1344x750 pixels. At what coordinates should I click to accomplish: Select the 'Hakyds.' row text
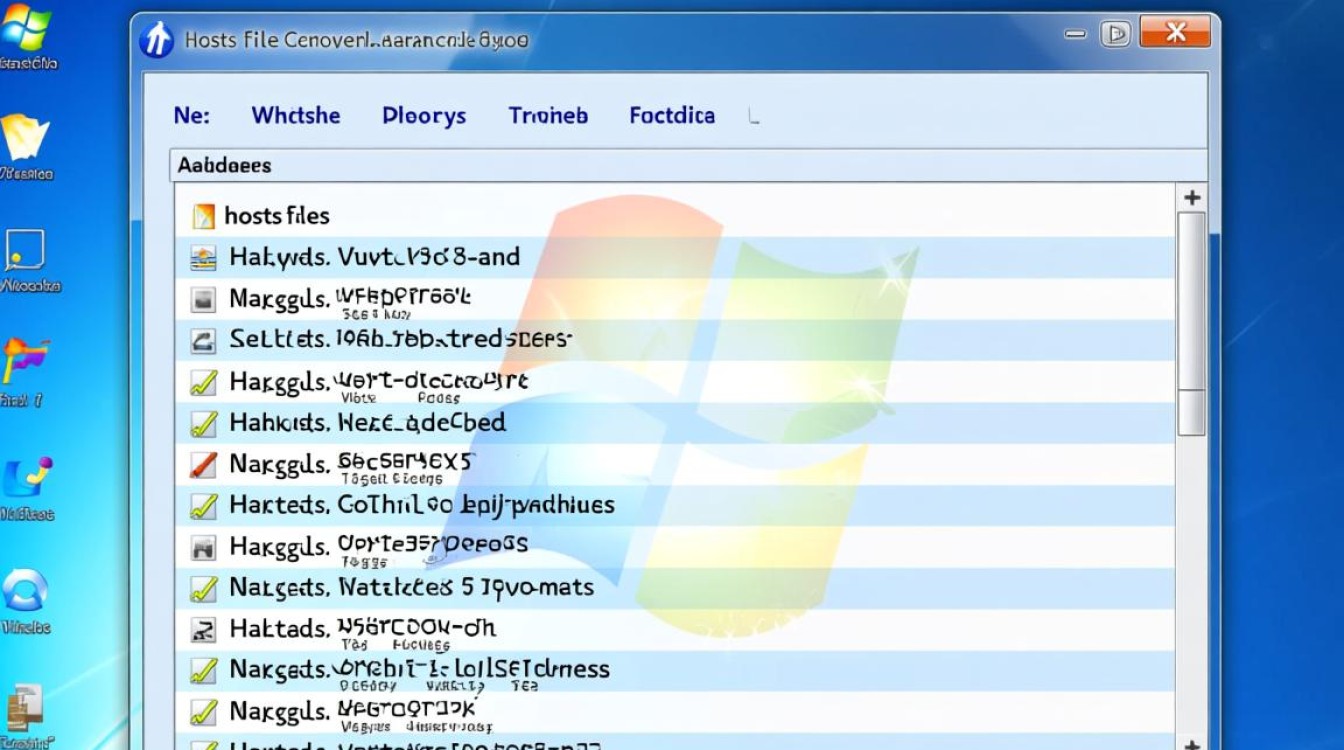click(x=375, y=258)
